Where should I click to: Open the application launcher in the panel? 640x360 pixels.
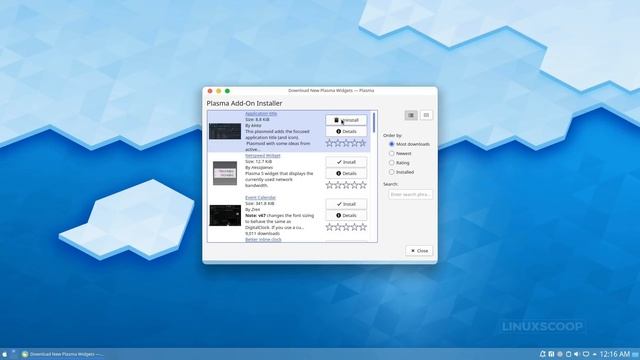click(4, 354)
